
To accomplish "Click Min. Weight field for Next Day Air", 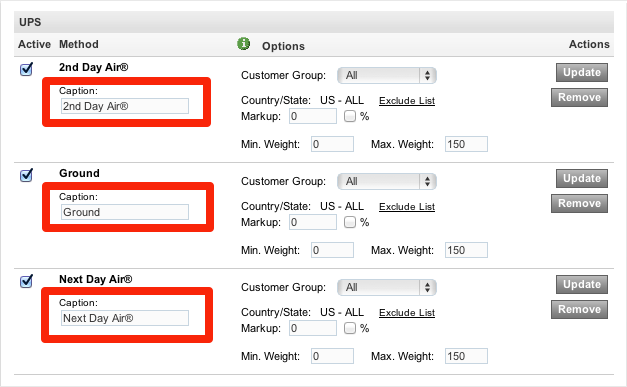I will coord(332,356).
